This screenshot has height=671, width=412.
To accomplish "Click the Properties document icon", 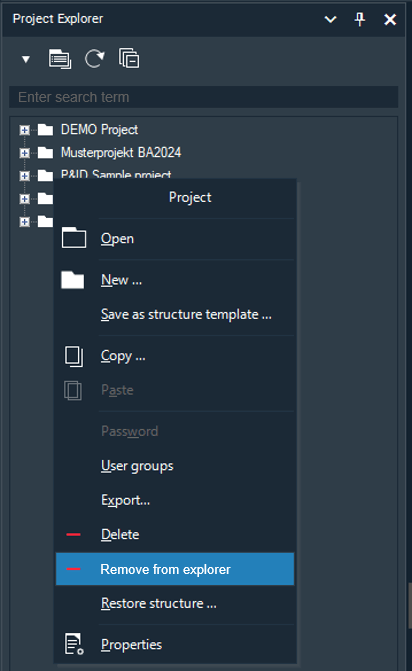I will (x=74, y=644).
